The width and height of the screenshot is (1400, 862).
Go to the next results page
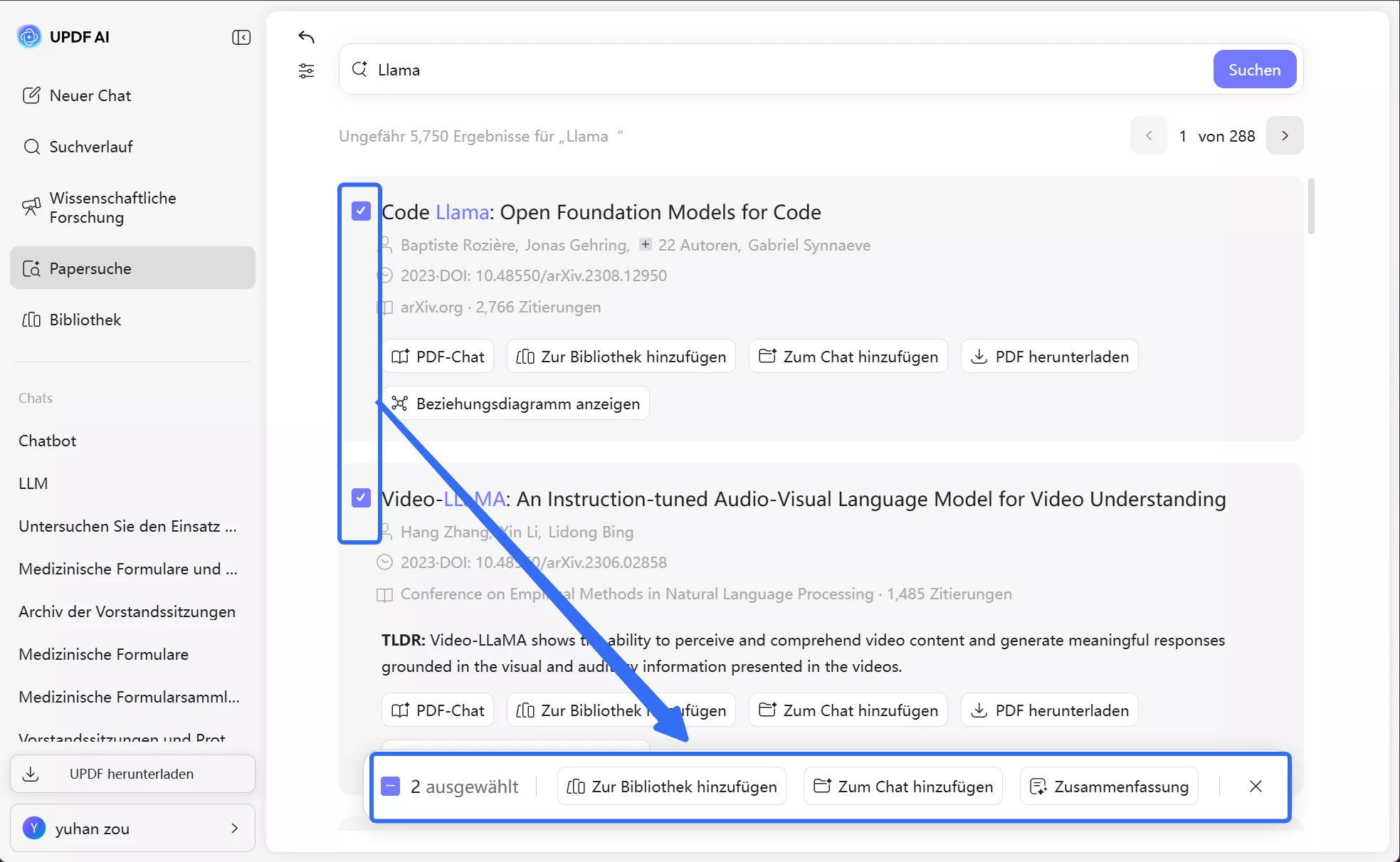pyautogui.click(x=1284, y=135)
